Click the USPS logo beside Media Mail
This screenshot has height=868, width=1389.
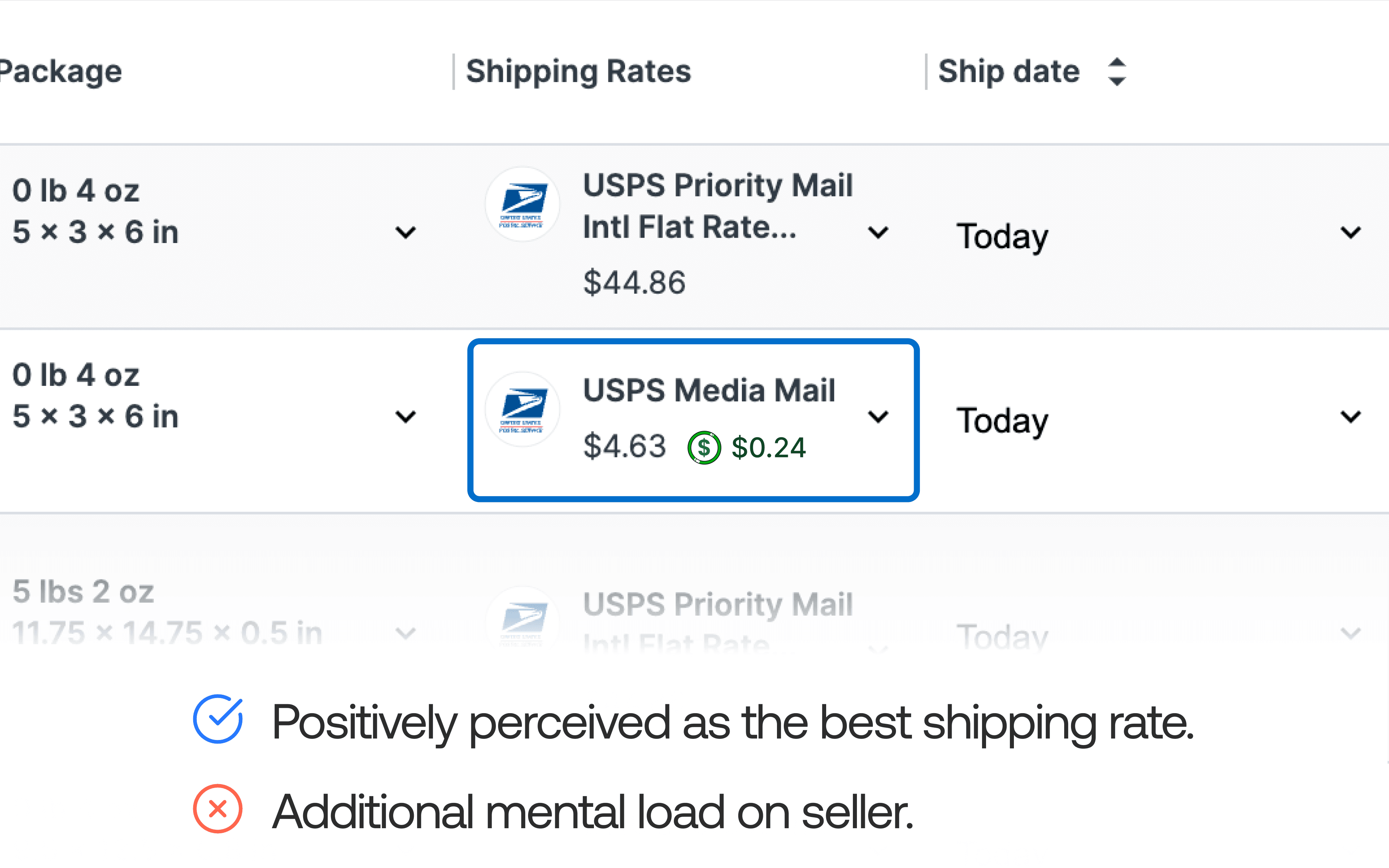[522, 409]
